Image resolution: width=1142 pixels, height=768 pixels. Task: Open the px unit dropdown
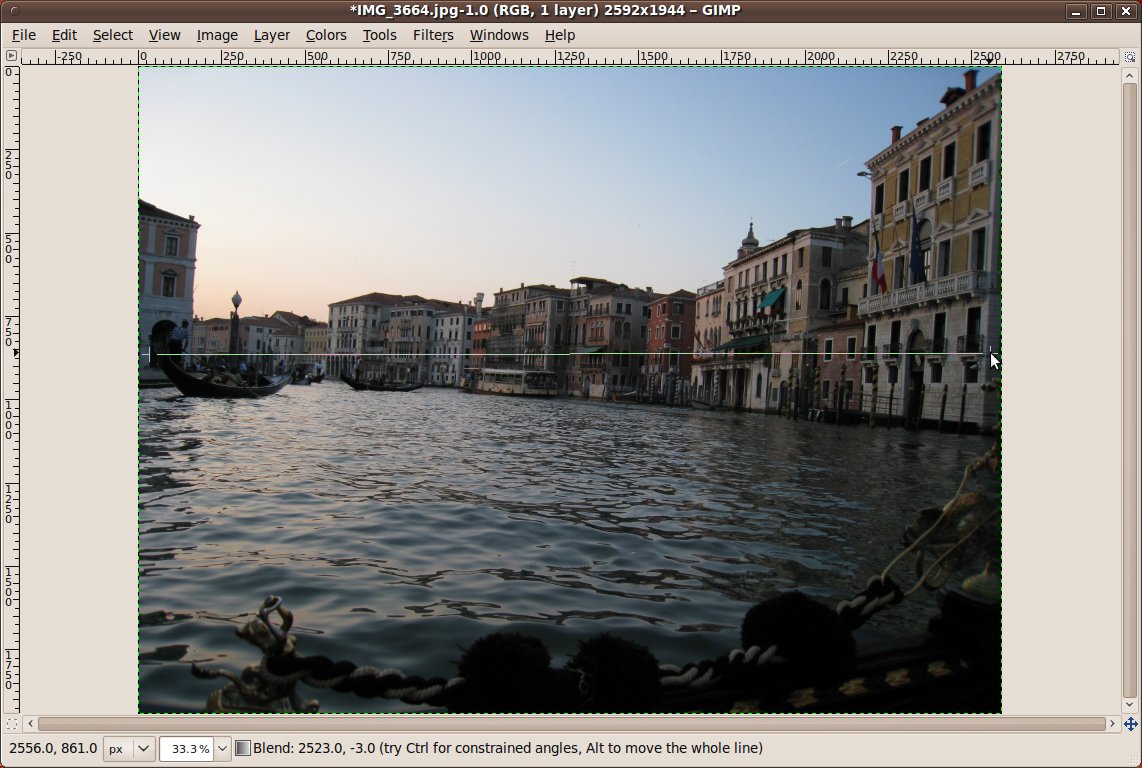tap(128, 748)
